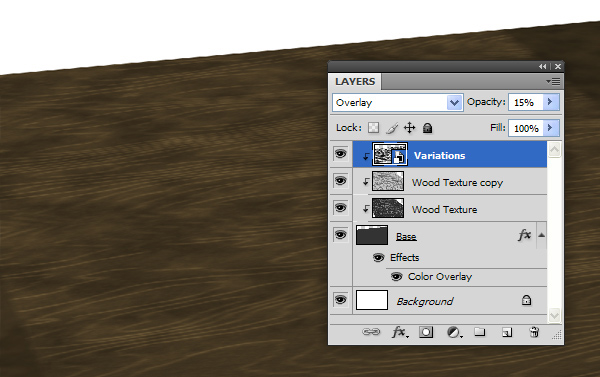This screenshot has height=377, width=600.
Task: Lock image pixels brush icon
Action: (392, 128)
